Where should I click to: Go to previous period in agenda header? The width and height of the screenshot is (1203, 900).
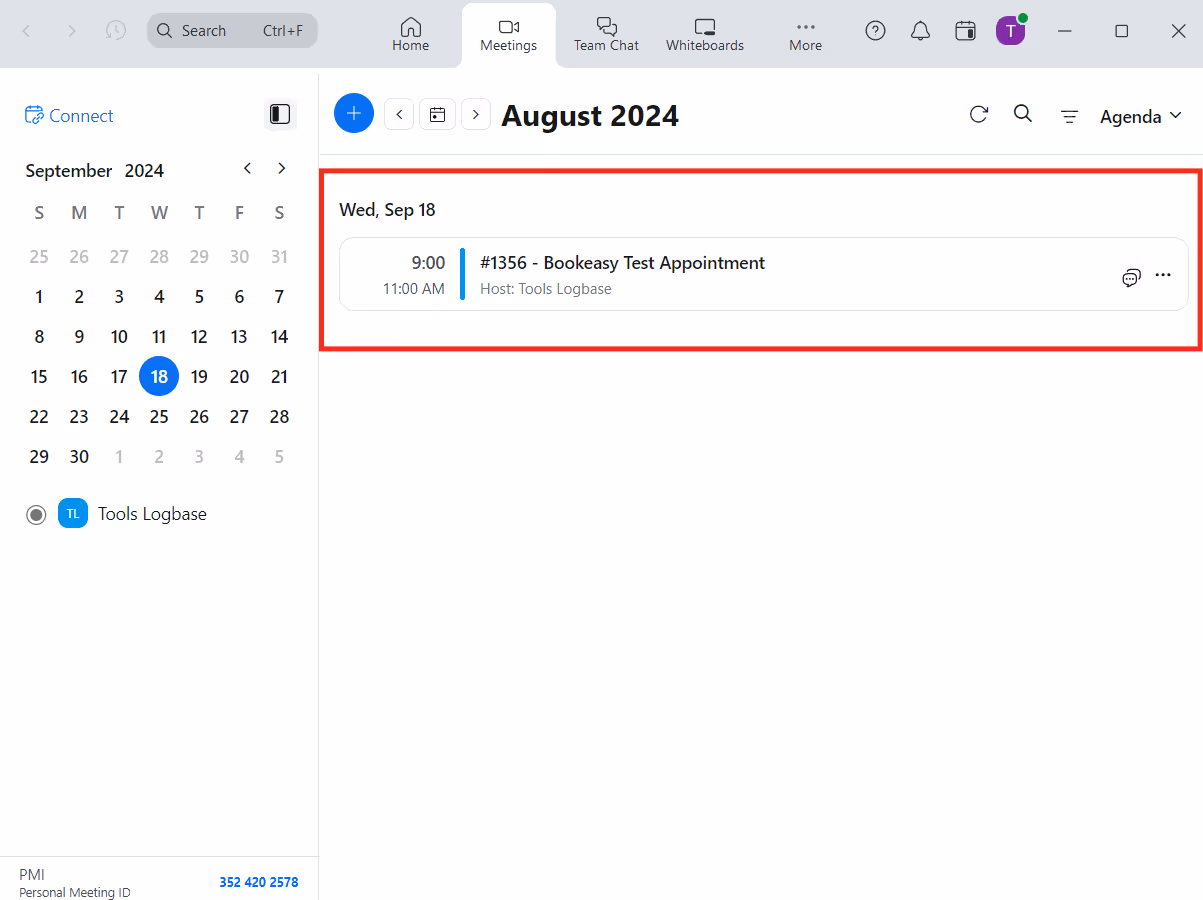399,115
